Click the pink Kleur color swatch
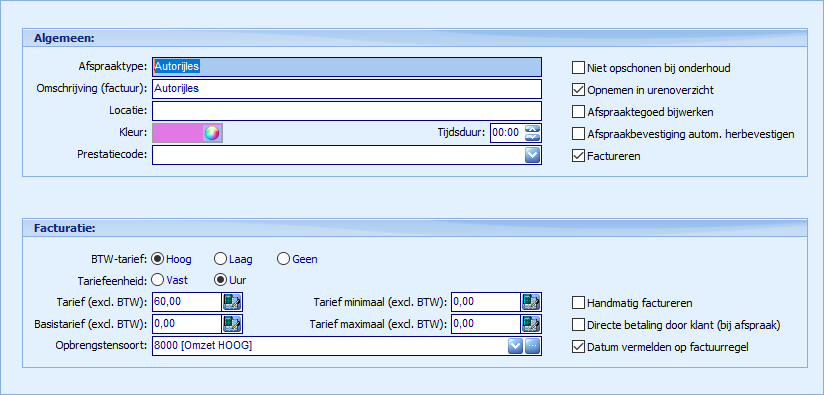824x395 pixels. click(178, 133)
